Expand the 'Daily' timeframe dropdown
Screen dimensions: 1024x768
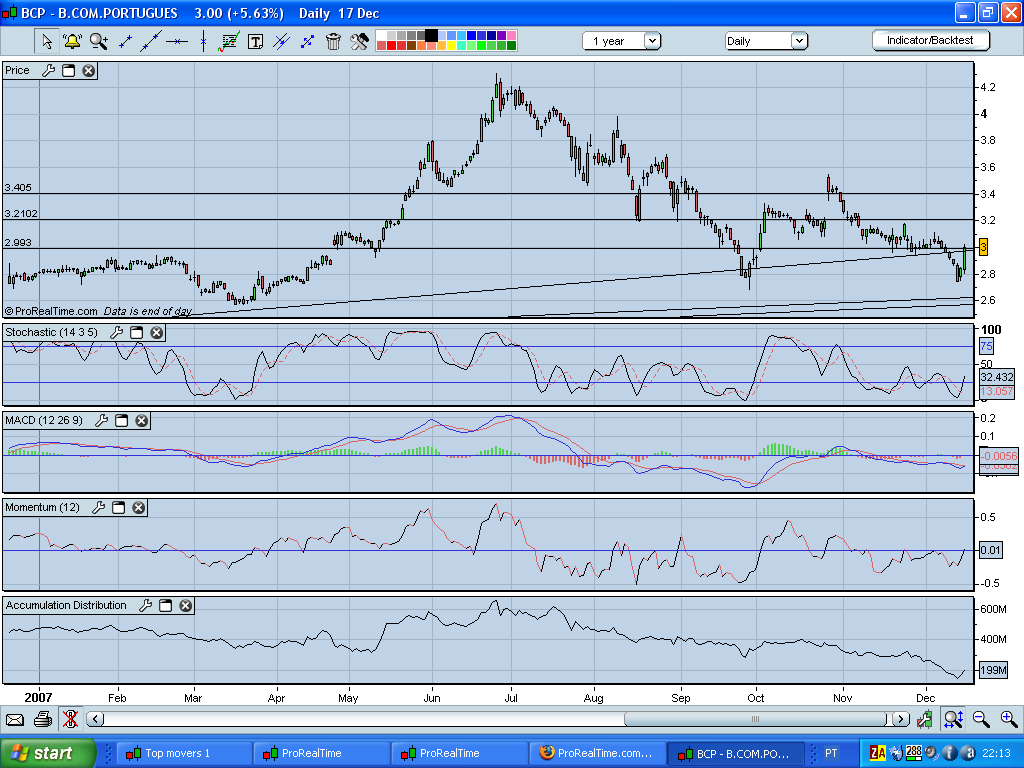[766, 41]
